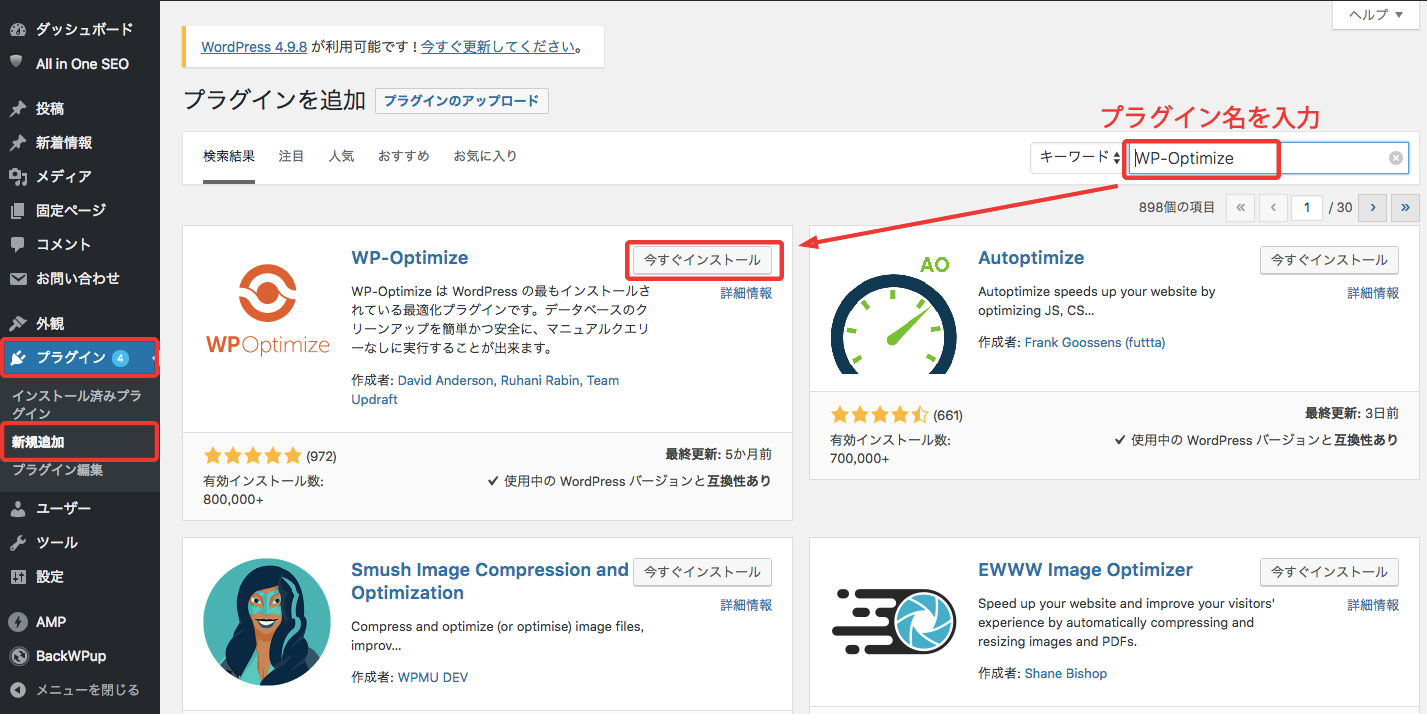Install the WP-Optimize plugin now
The image size is (1427, 714).
click(702, 260)
